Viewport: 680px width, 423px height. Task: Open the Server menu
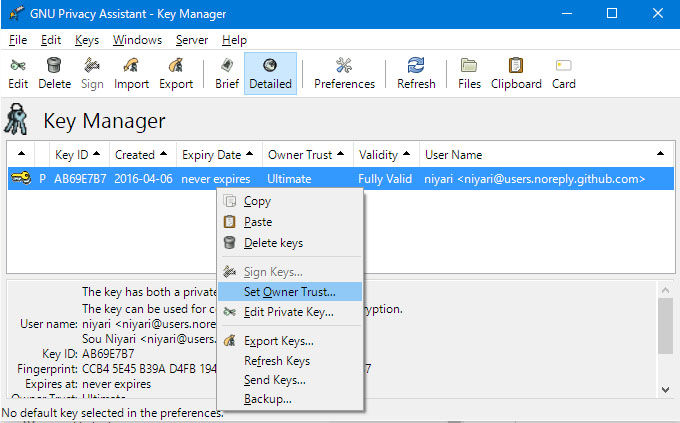(x=192, y=40)
